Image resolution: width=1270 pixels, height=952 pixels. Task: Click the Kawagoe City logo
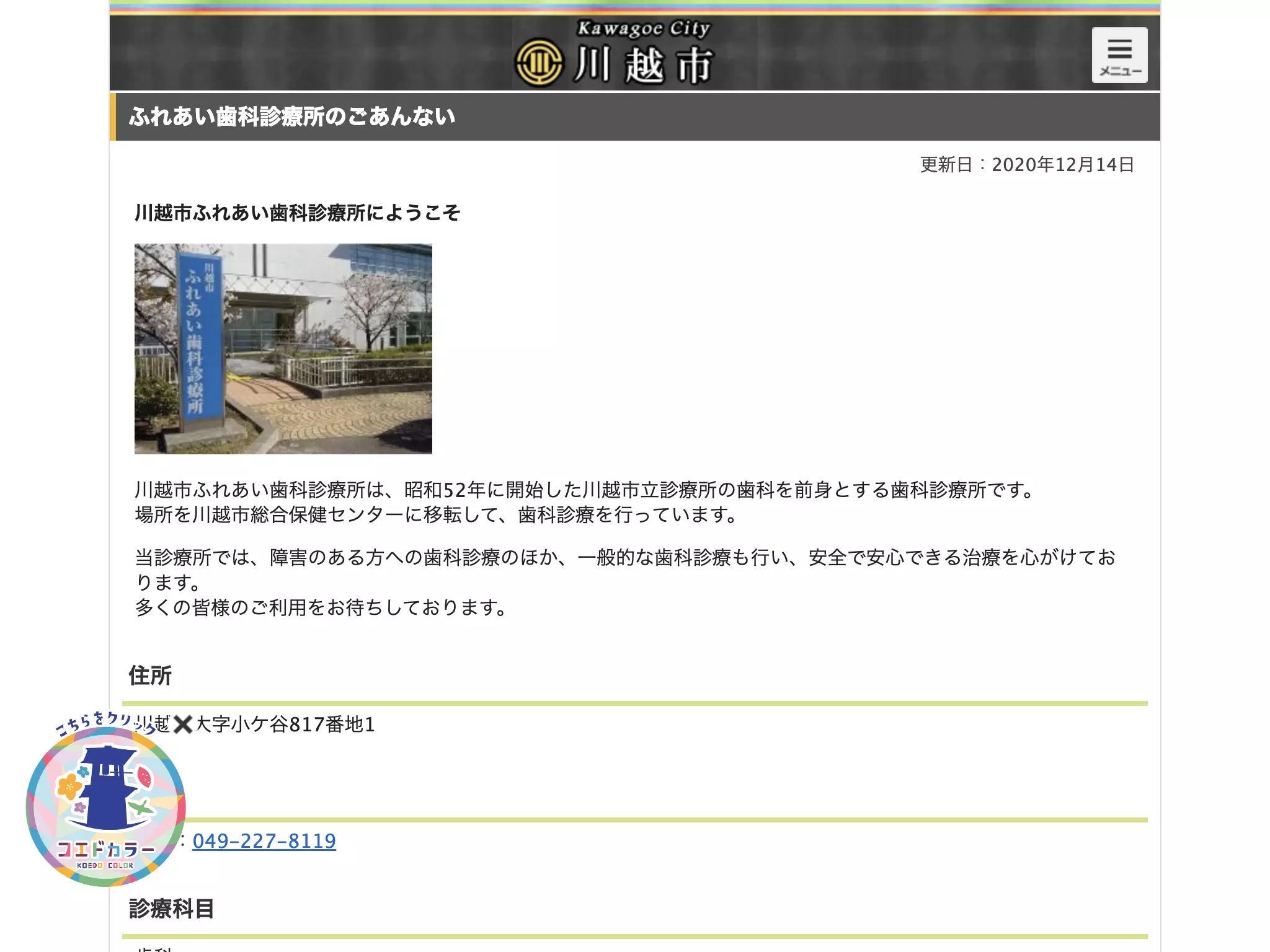pyautogui.click(x=615, y=54)
